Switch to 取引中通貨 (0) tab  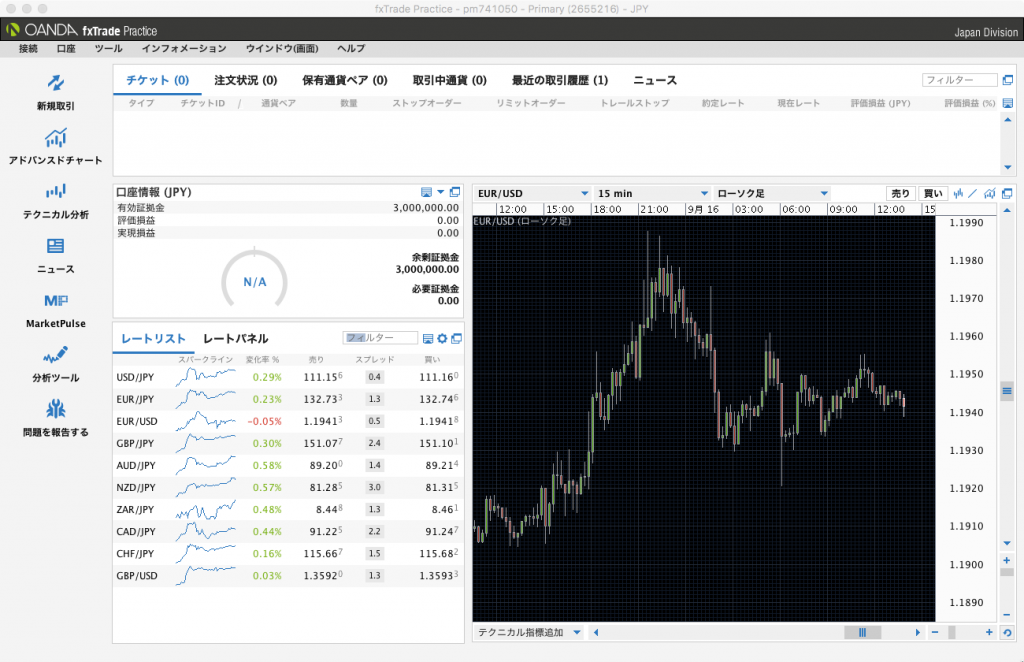449,80
